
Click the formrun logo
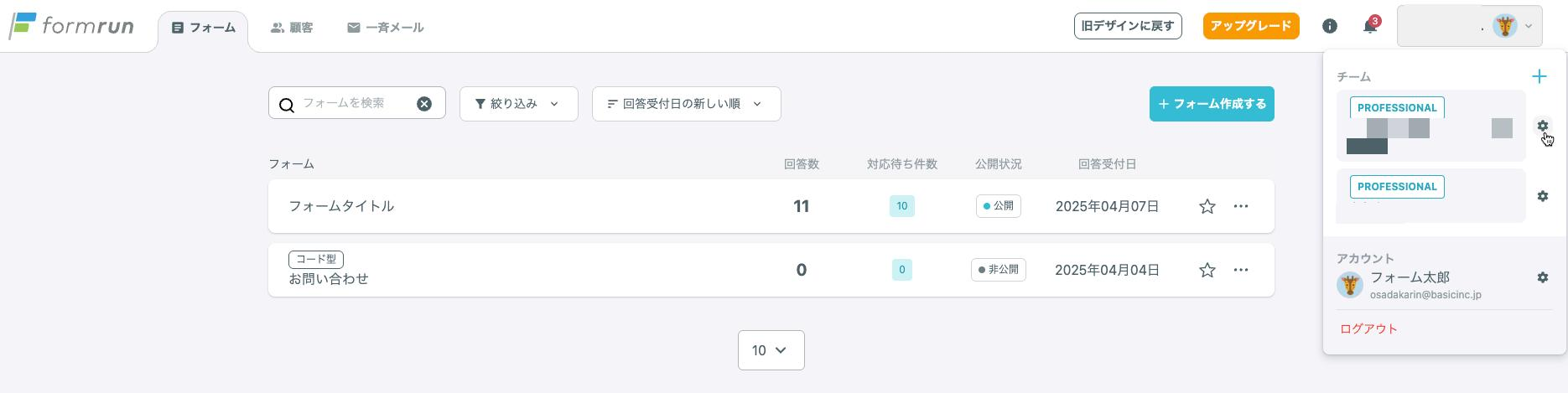click(x=72, y=26)
